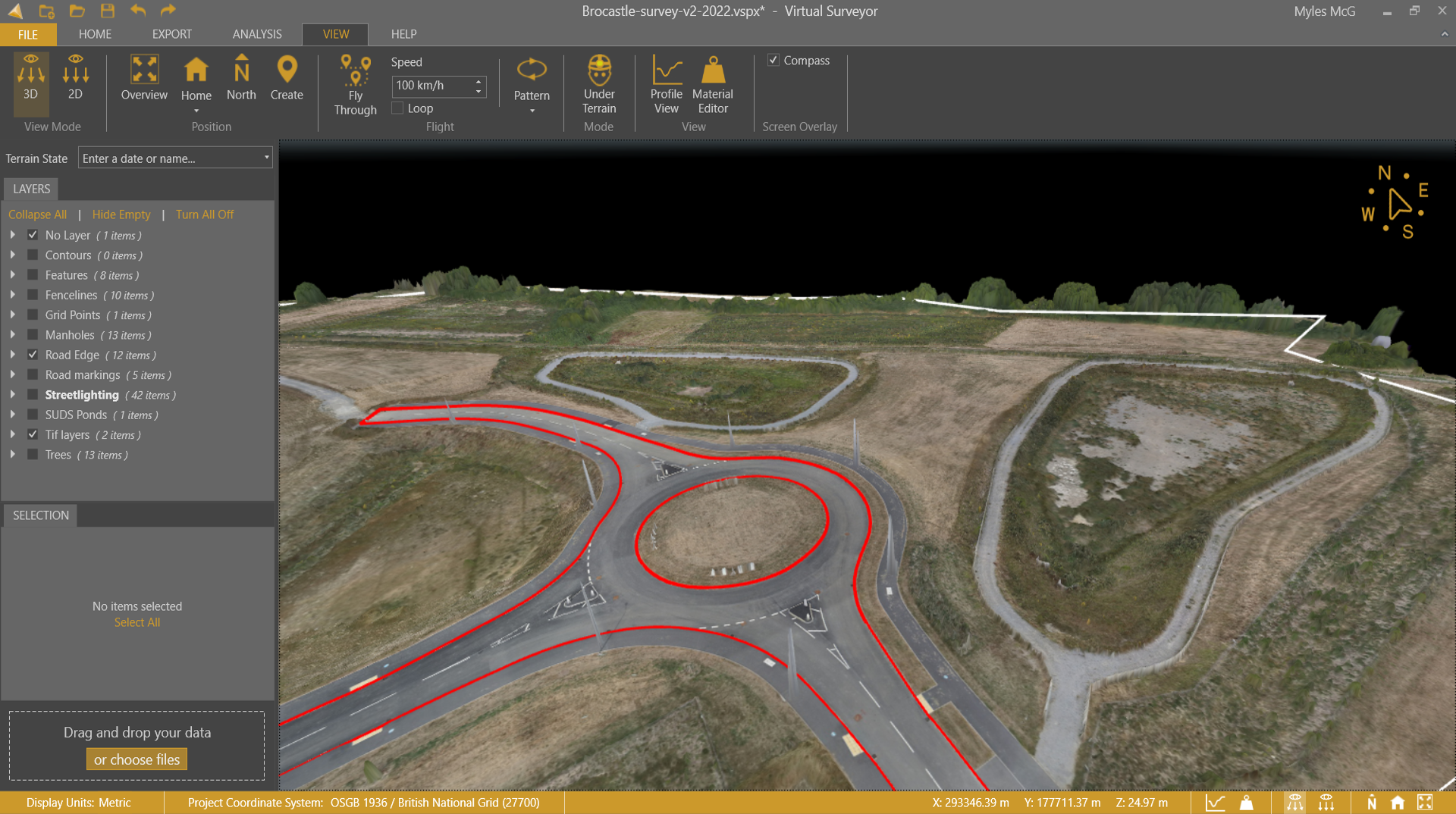Click the Create position icon

pyautogui.click(x=287, y=77)
